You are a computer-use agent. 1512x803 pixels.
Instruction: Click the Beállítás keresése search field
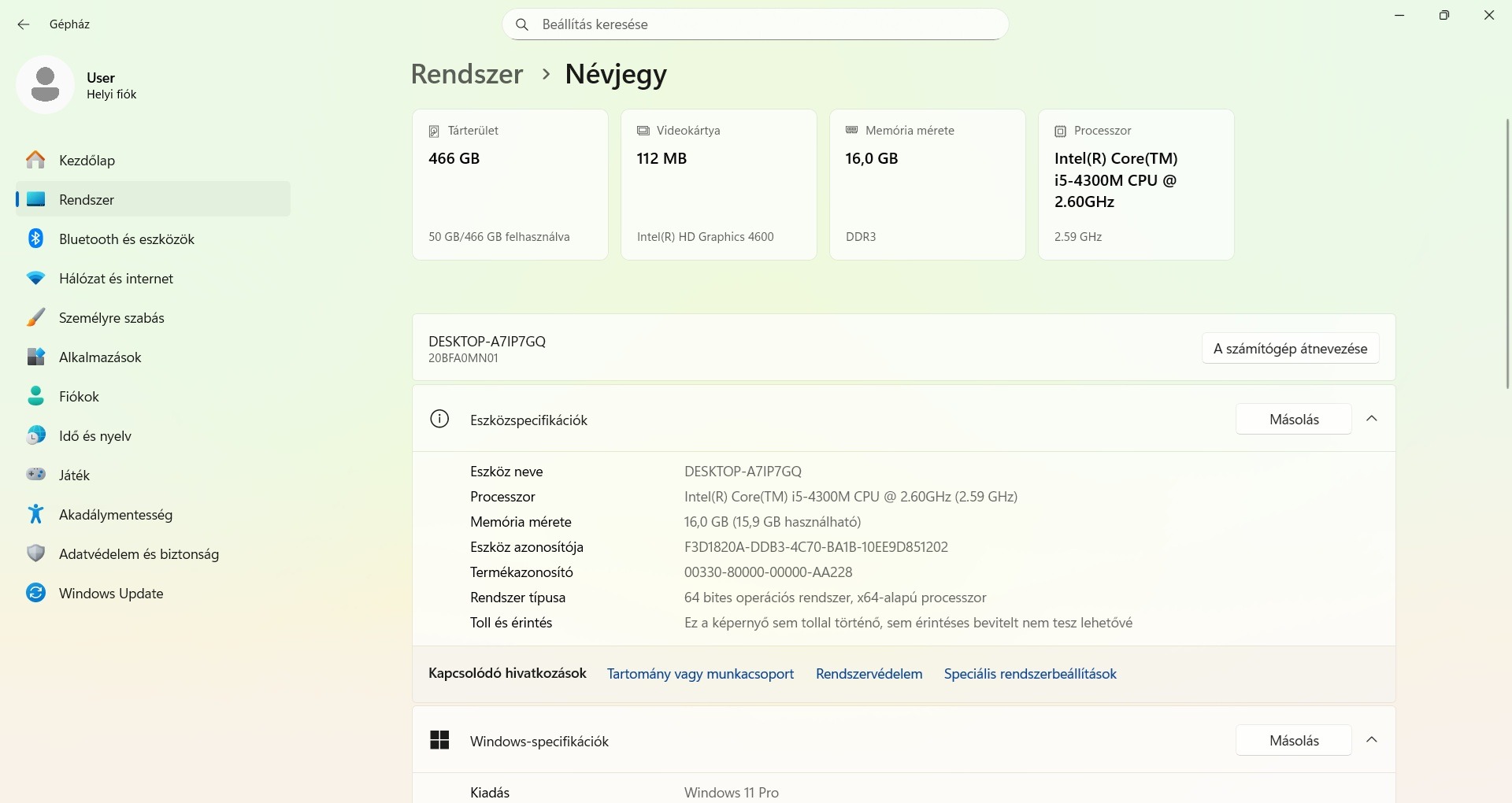pos(756,24)
